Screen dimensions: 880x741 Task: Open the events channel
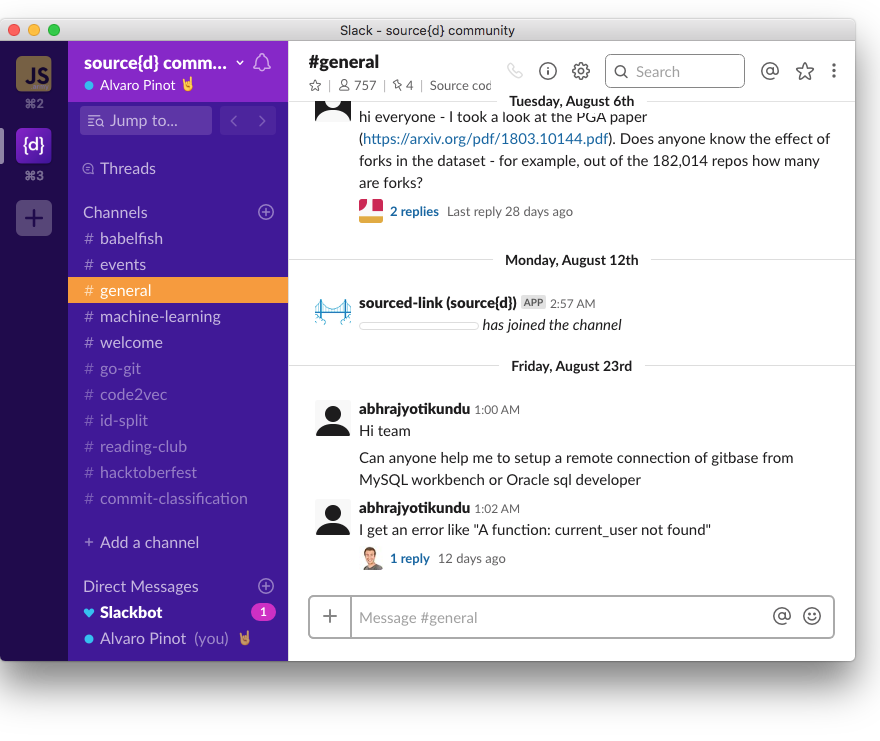(x=178, y=264)
